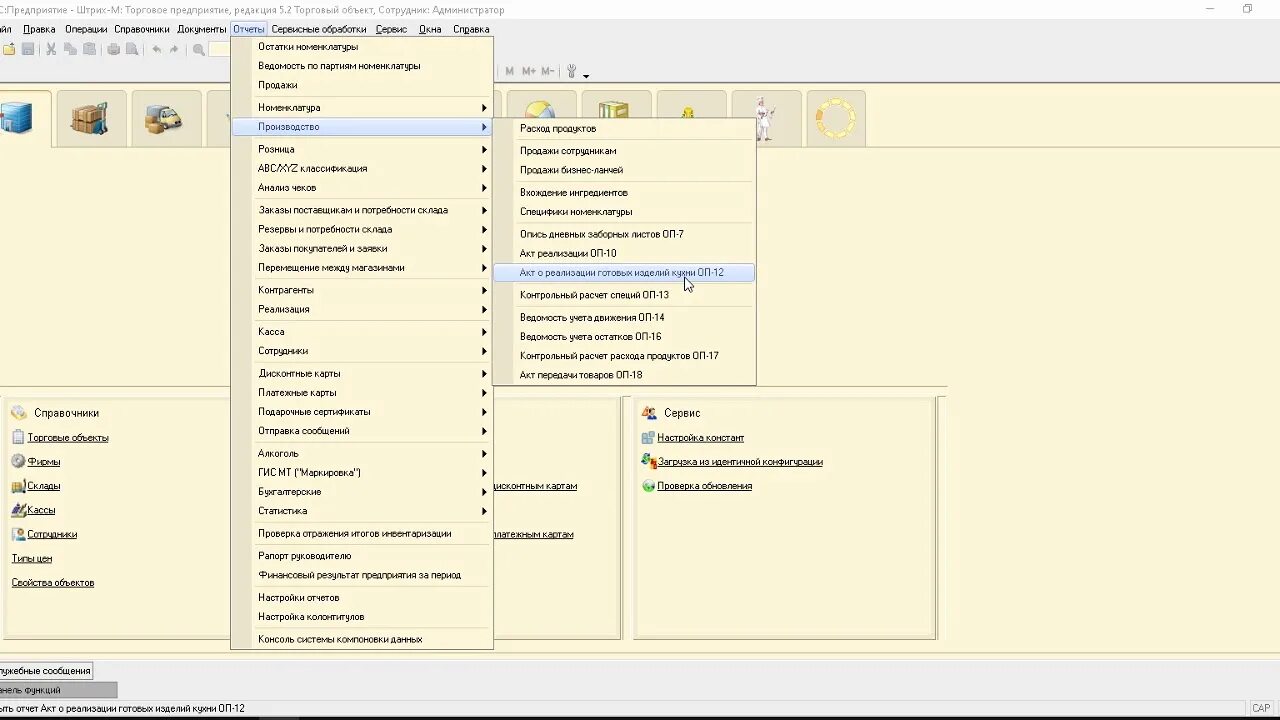Click the M calculator memory button
1280x720 pixels.
510,71
